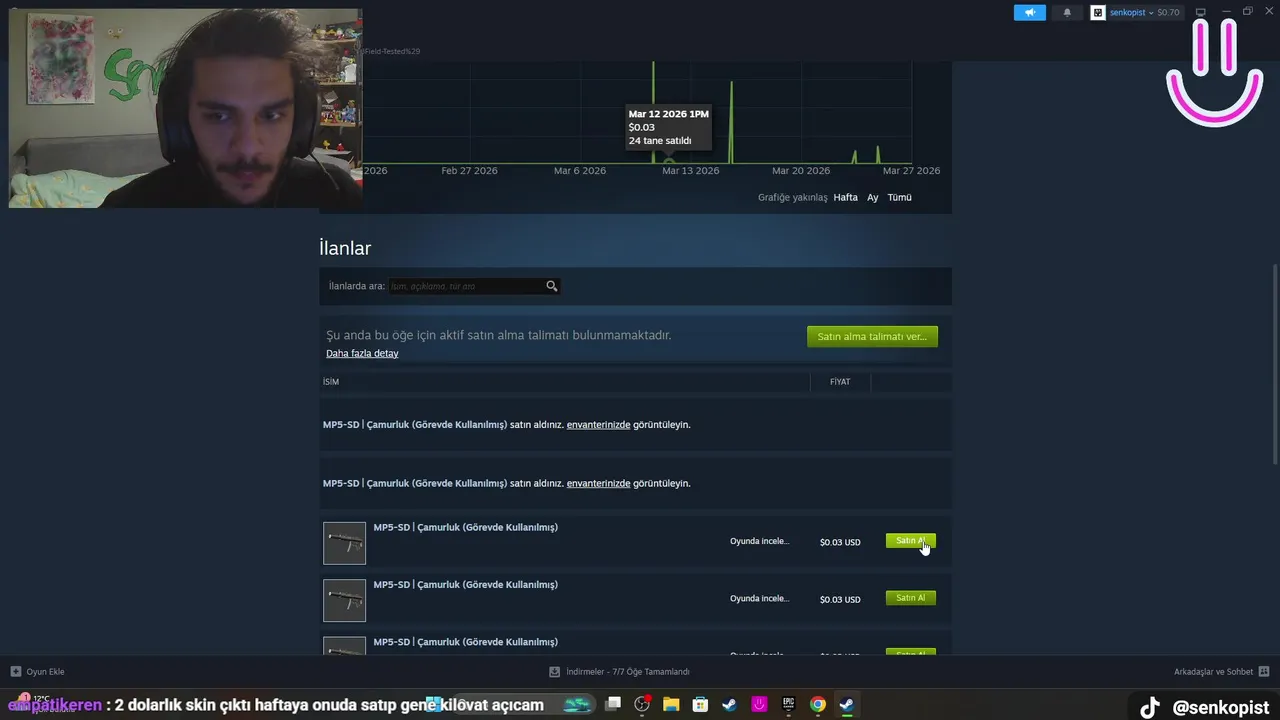The height and width of the screenshot is (720, 1280).
Task: Click 'Oyunda incele...' for first listing
Action: click(759, 541)
